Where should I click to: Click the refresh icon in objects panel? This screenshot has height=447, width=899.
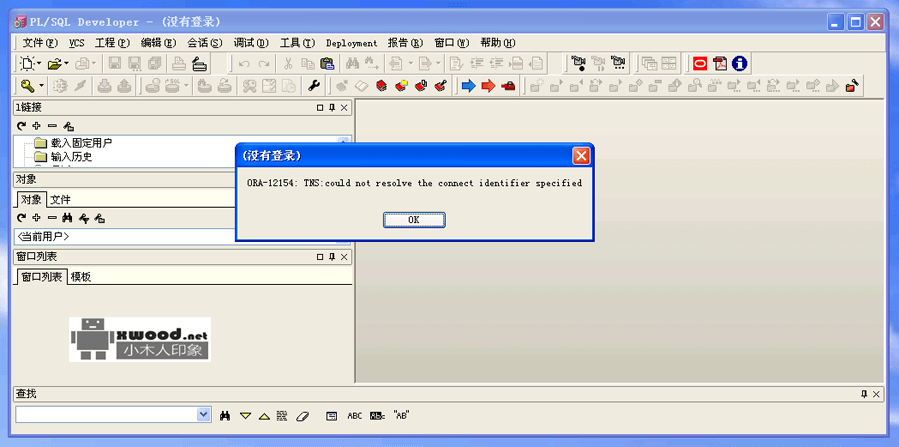click(x=21, y=218)
